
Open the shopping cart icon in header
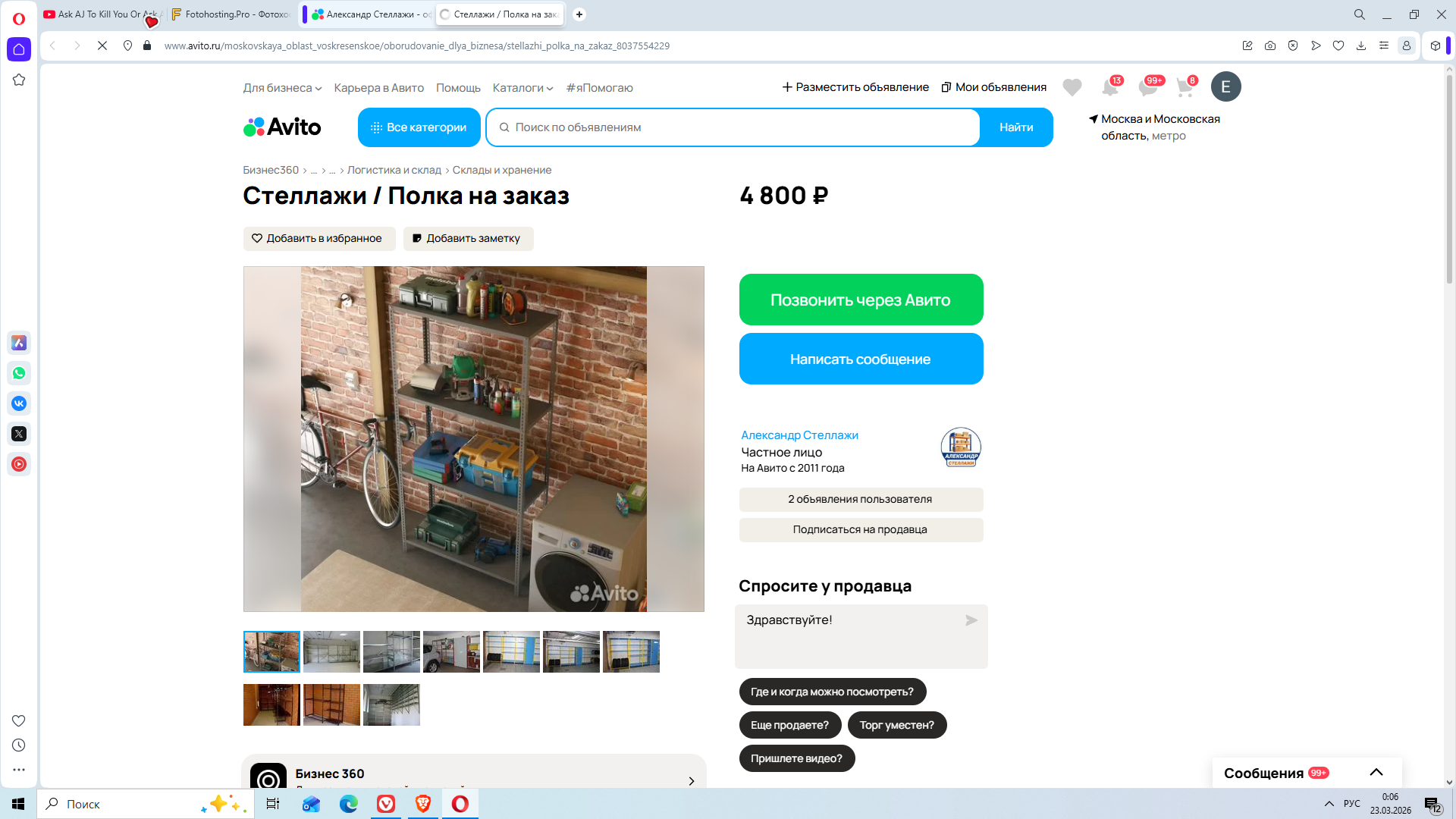[1185, 87]
